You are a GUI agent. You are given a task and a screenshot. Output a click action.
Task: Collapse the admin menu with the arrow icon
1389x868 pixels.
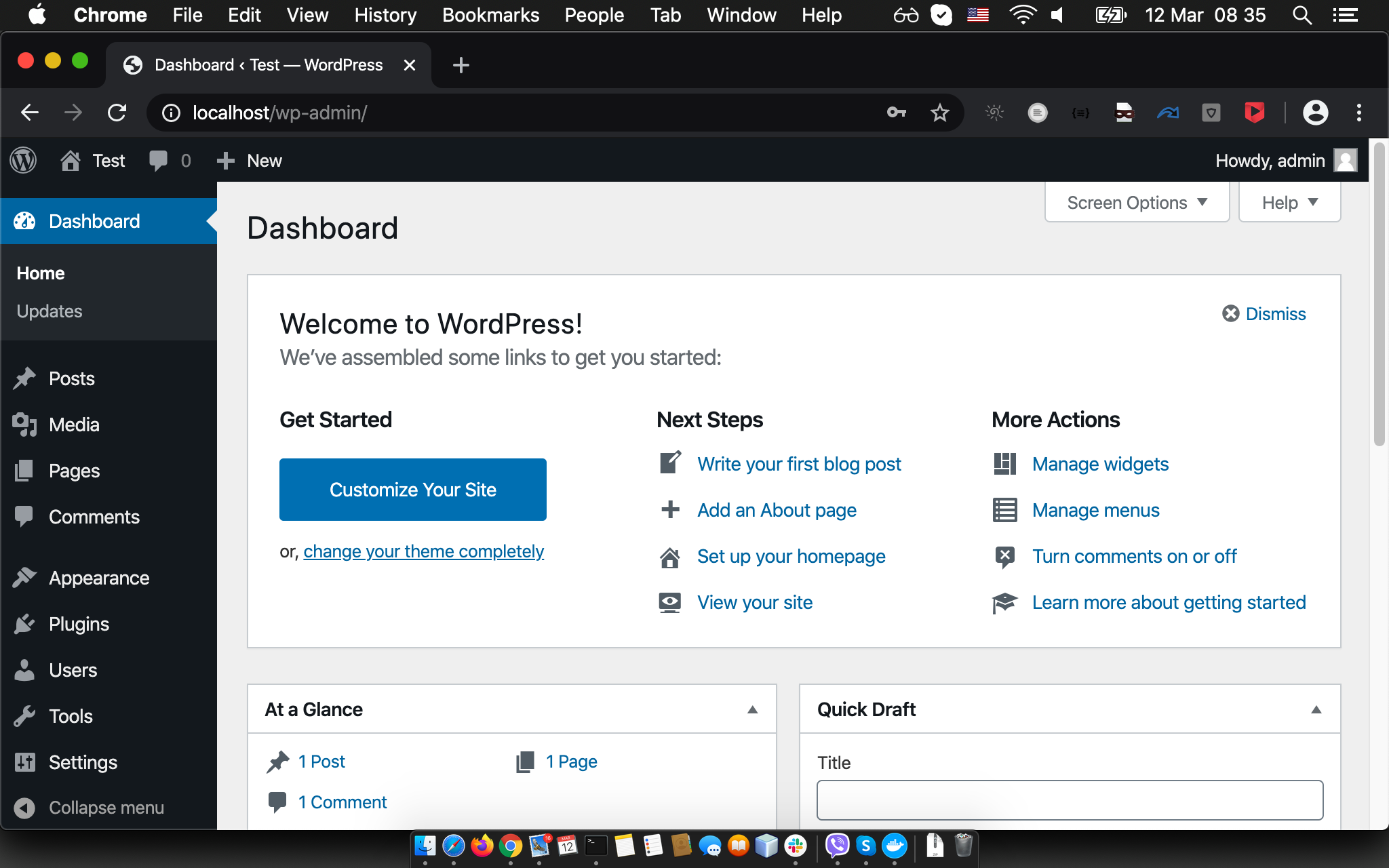click(x=25, y=807)
